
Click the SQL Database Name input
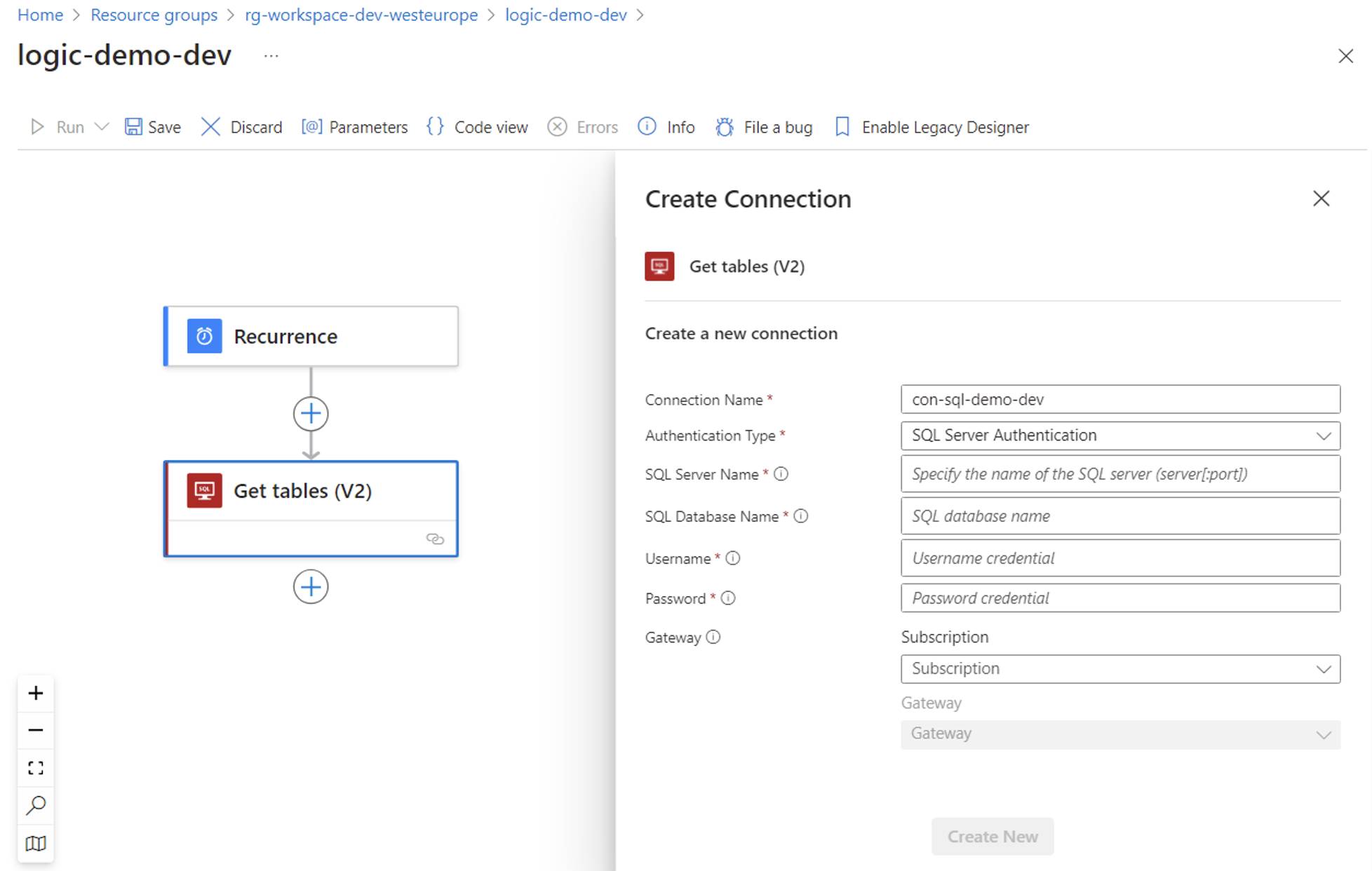[1120, 516]
